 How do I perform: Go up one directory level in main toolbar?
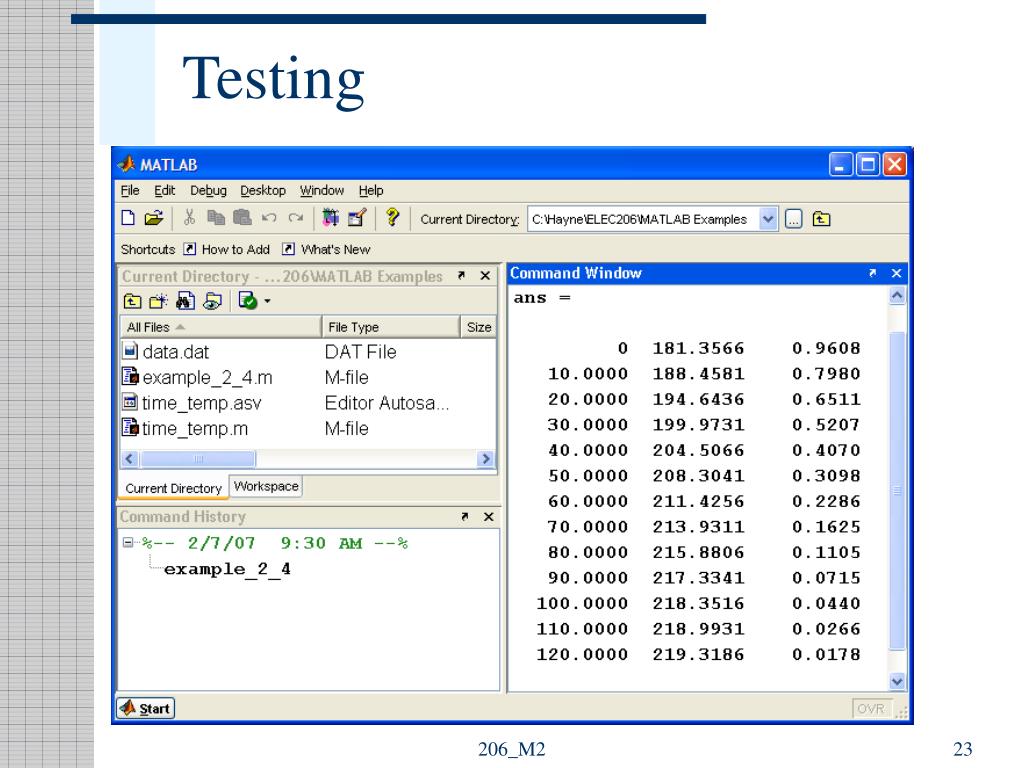click(822, 219)
